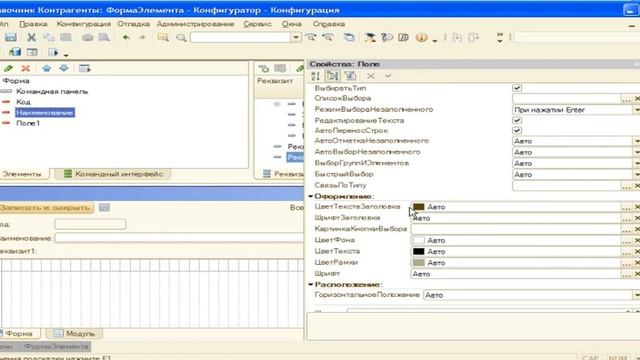Open the Шрифт ellipsis font picker button
This screenshot has width=640, height=360.
[626, 274]
